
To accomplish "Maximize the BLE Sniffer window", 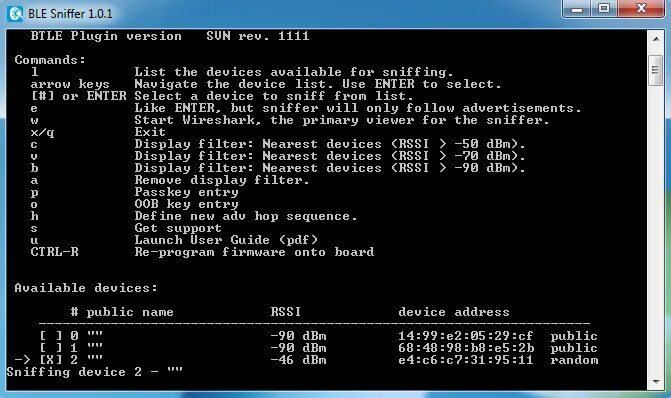I will point(604,9).
